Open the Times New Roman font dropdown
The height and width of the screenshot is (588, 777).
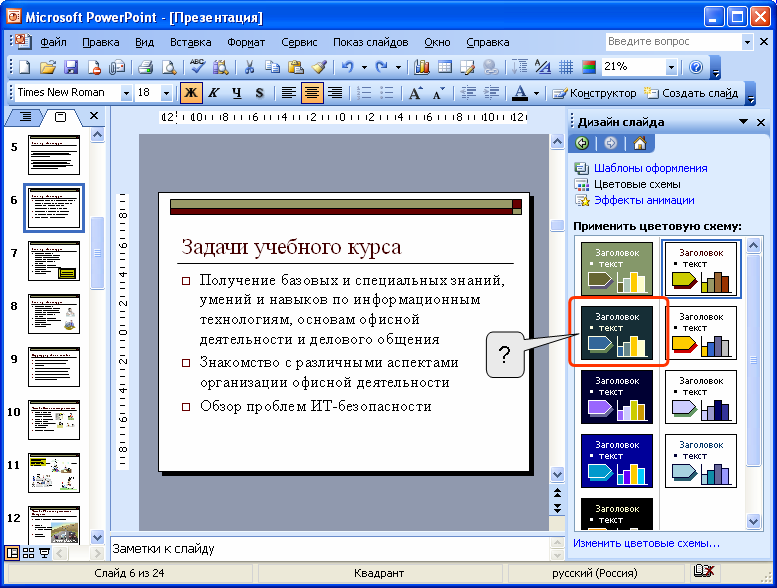tap(126, 93)
